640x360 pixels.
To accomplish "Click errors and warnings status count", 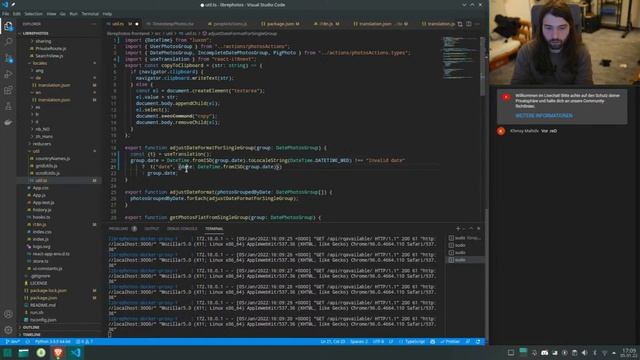I will tap(84, 342).
